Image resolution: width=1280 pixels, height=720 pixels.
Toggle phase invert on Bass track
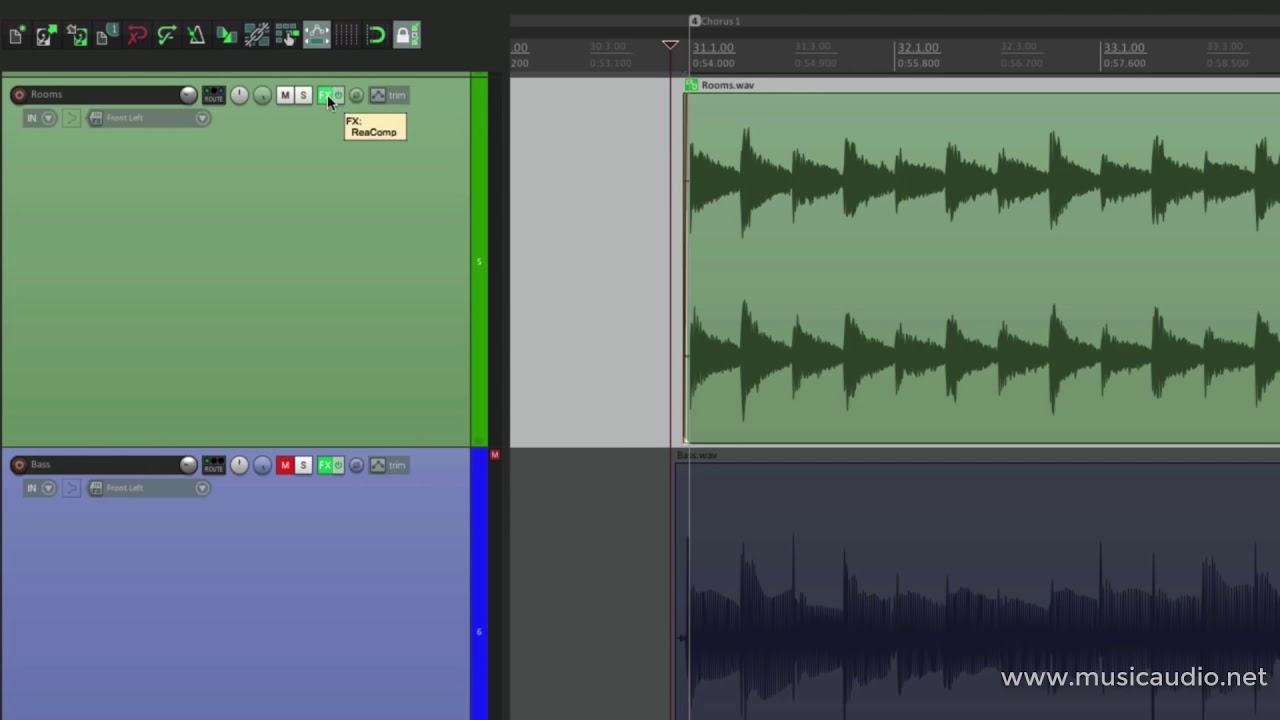356,465
